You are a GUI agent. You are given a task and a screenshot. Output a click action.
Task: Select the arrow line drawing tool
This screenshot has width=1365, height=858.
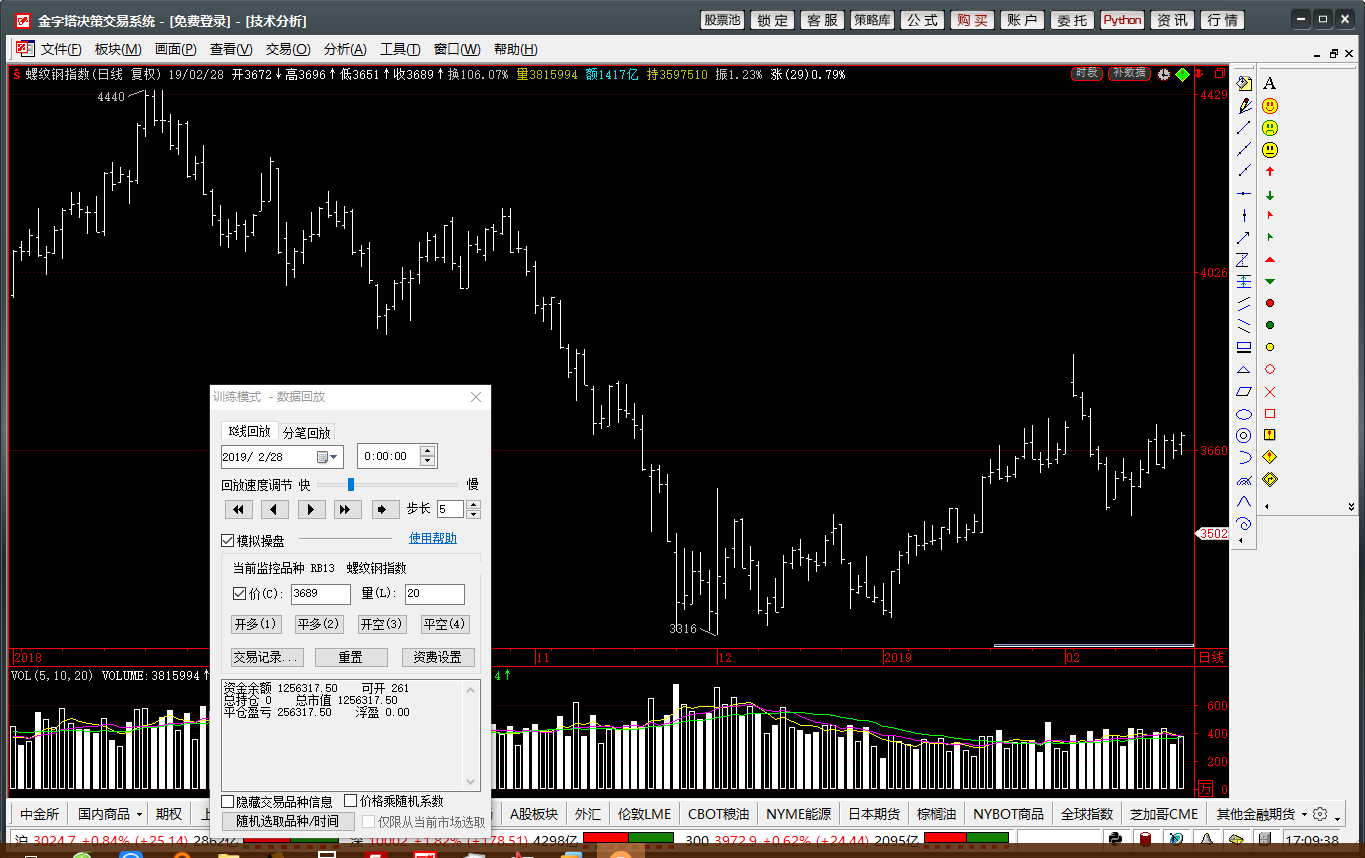(x=1244, y=237)
